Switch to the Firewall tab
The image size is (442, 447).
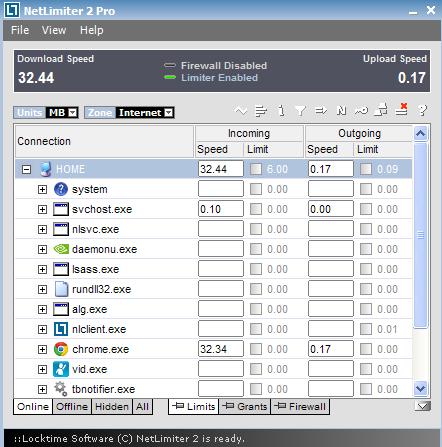point(300,407)
